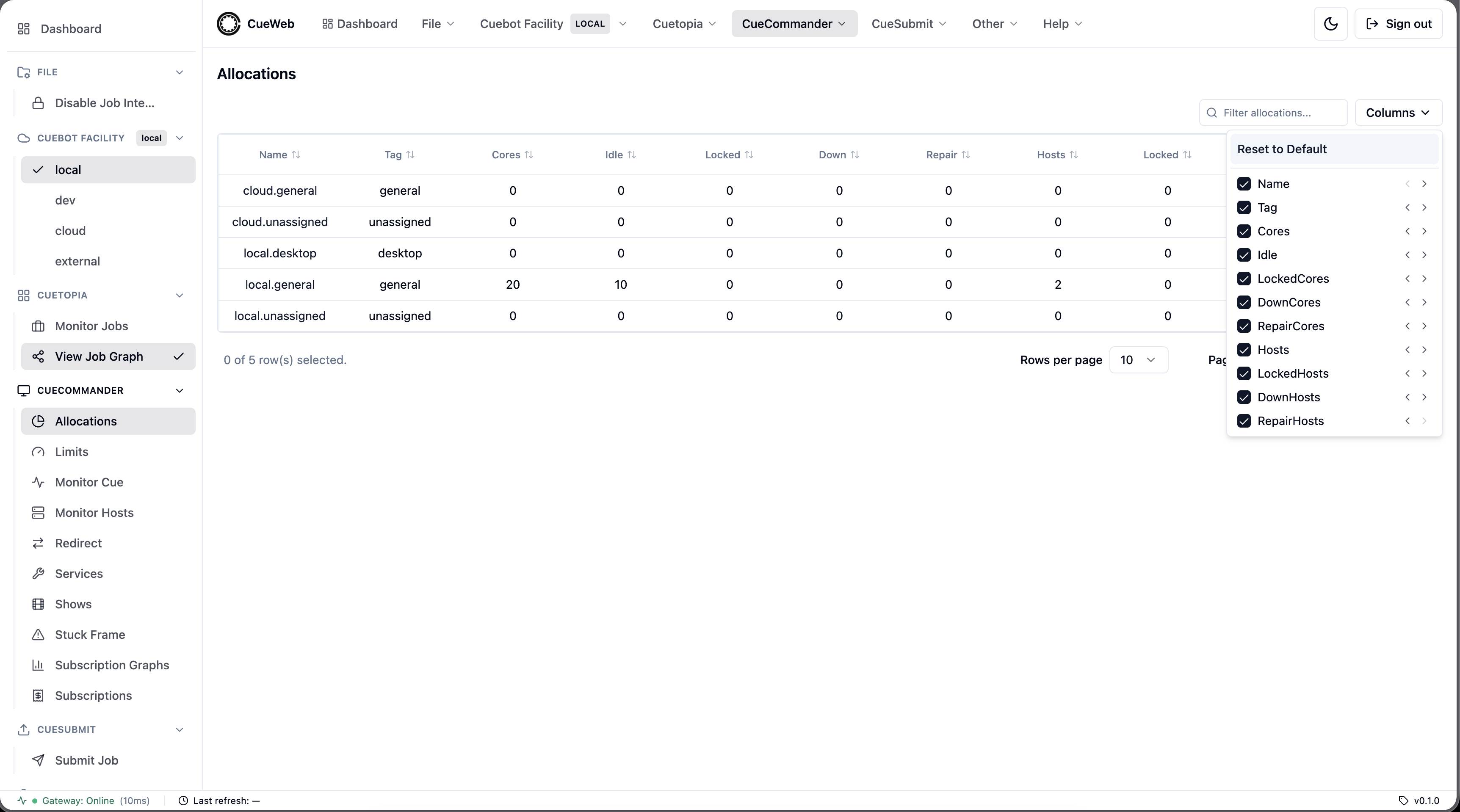Open the Rows per page dropdown
This screenshot has height=812, width=1460.
[x=1138, y=360]
